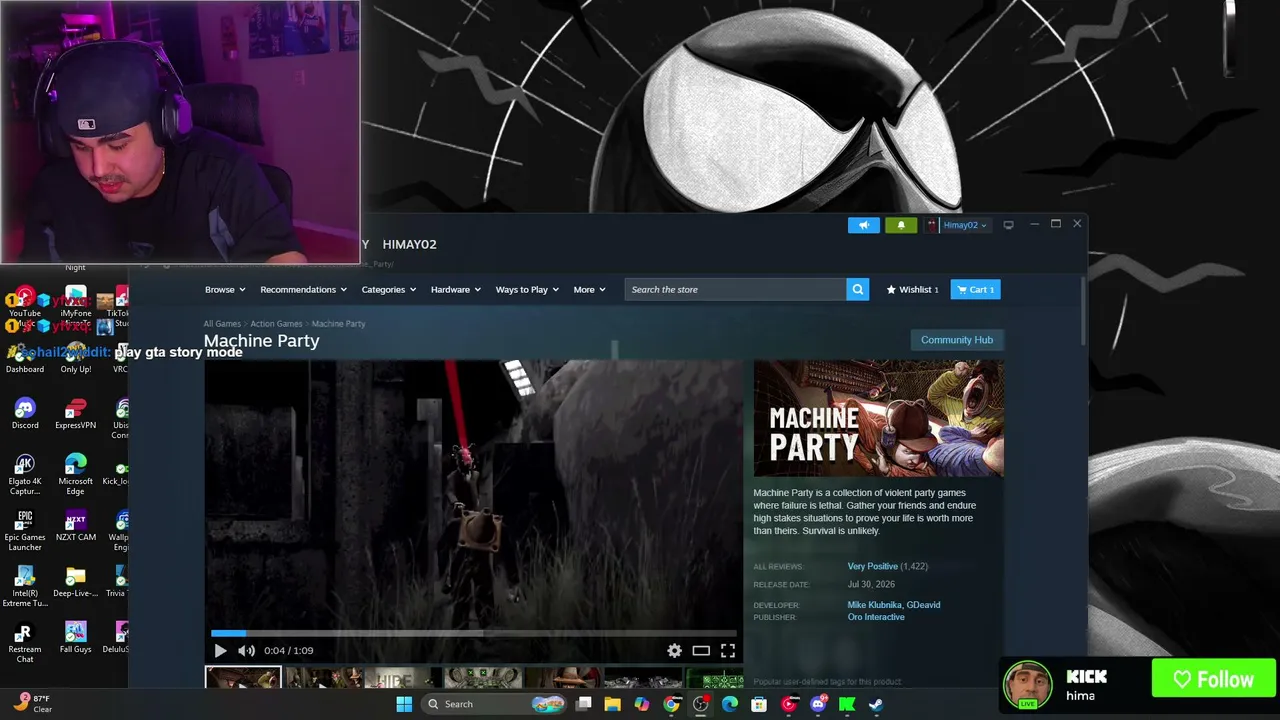The height and width of the screenshot is (720, 1280).
Task: Switch to Discord on the taskbar
Action: point(818,704)
